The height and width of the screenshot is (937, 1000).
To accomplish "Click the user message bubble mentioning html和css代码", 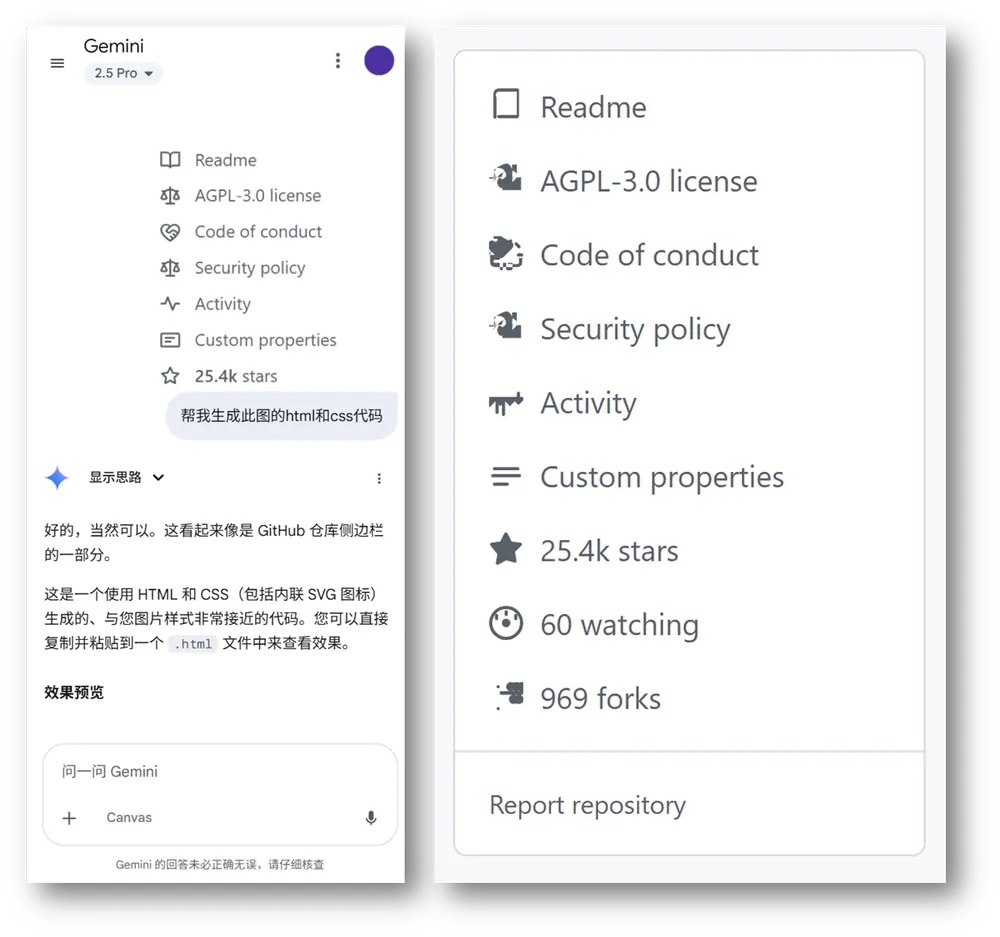I will (x=281, y=416).
